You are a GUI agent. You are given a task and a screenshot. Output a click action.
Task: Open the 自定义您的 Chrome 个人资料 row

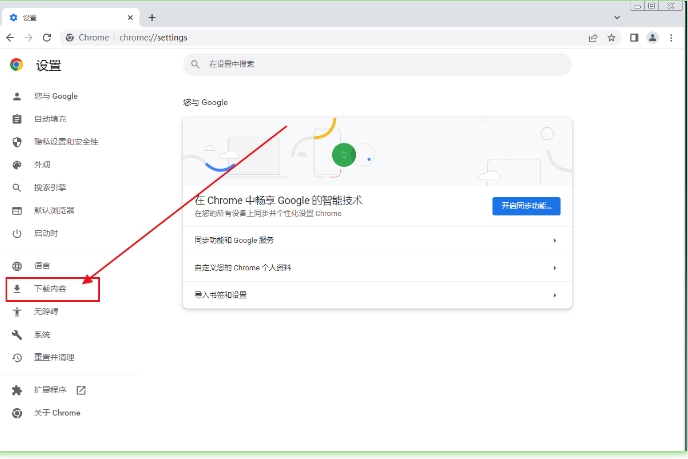point(377,268)
